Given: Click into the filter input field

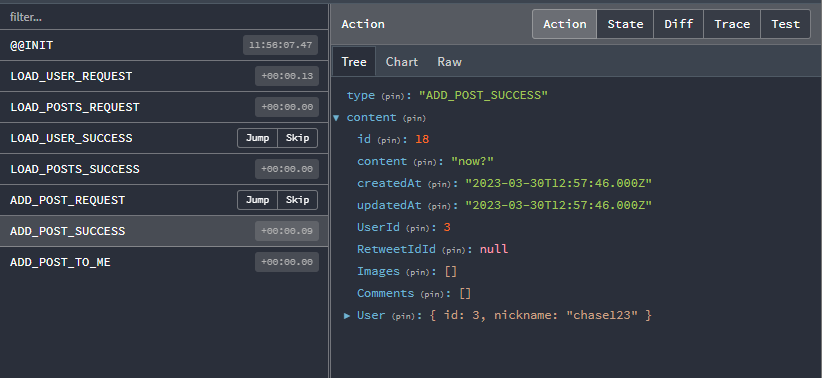Looking at the screenshot, I should pyautogui.click(x=164, y=17).
